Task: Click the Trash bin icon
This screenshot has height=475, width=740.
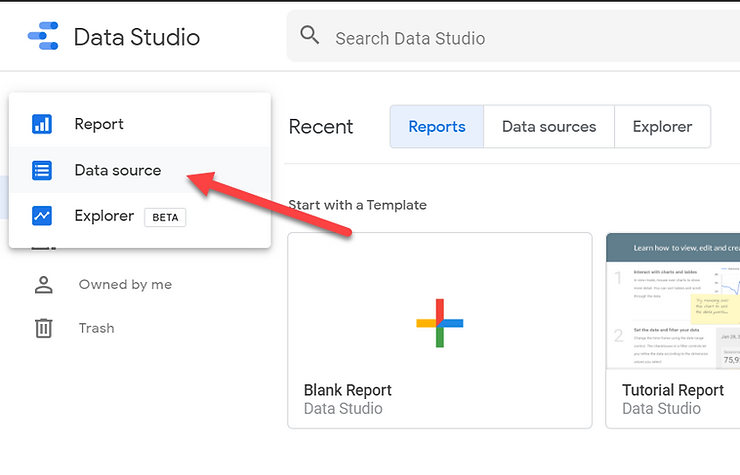Action: (x=44, y=328)
